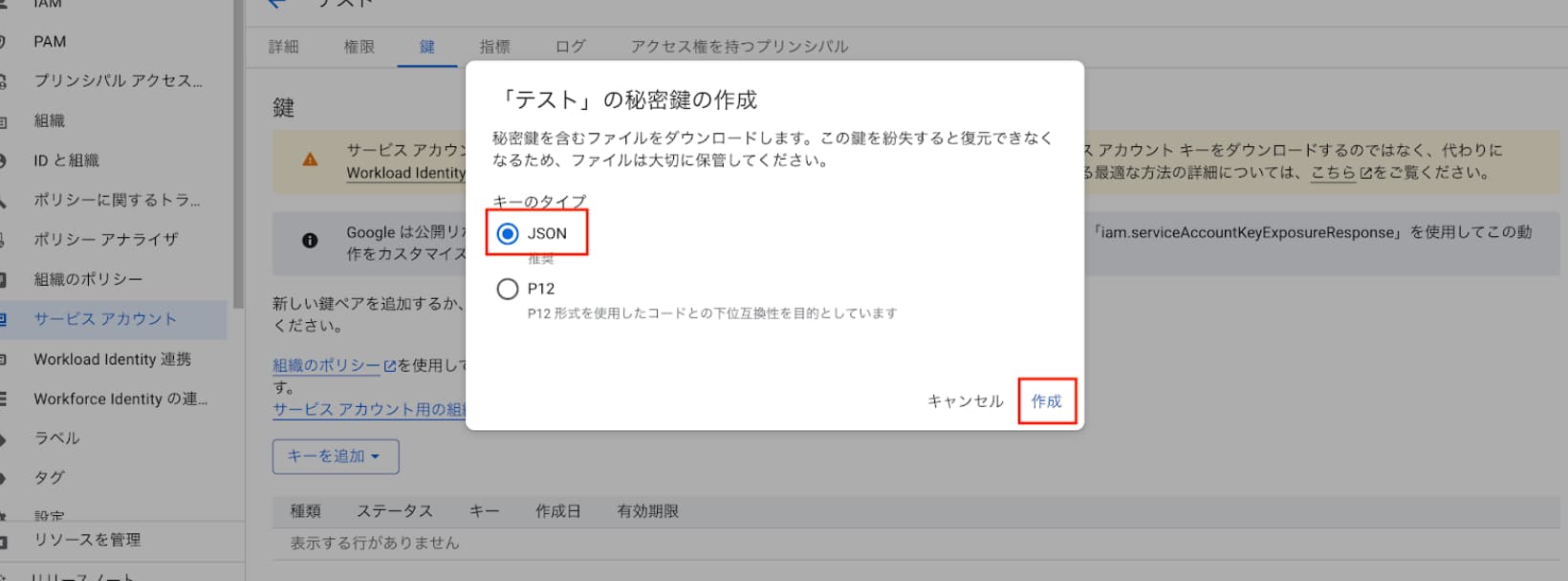Choose the P12 key type option
The image size is (1568, 581).
tap(508, 289)
